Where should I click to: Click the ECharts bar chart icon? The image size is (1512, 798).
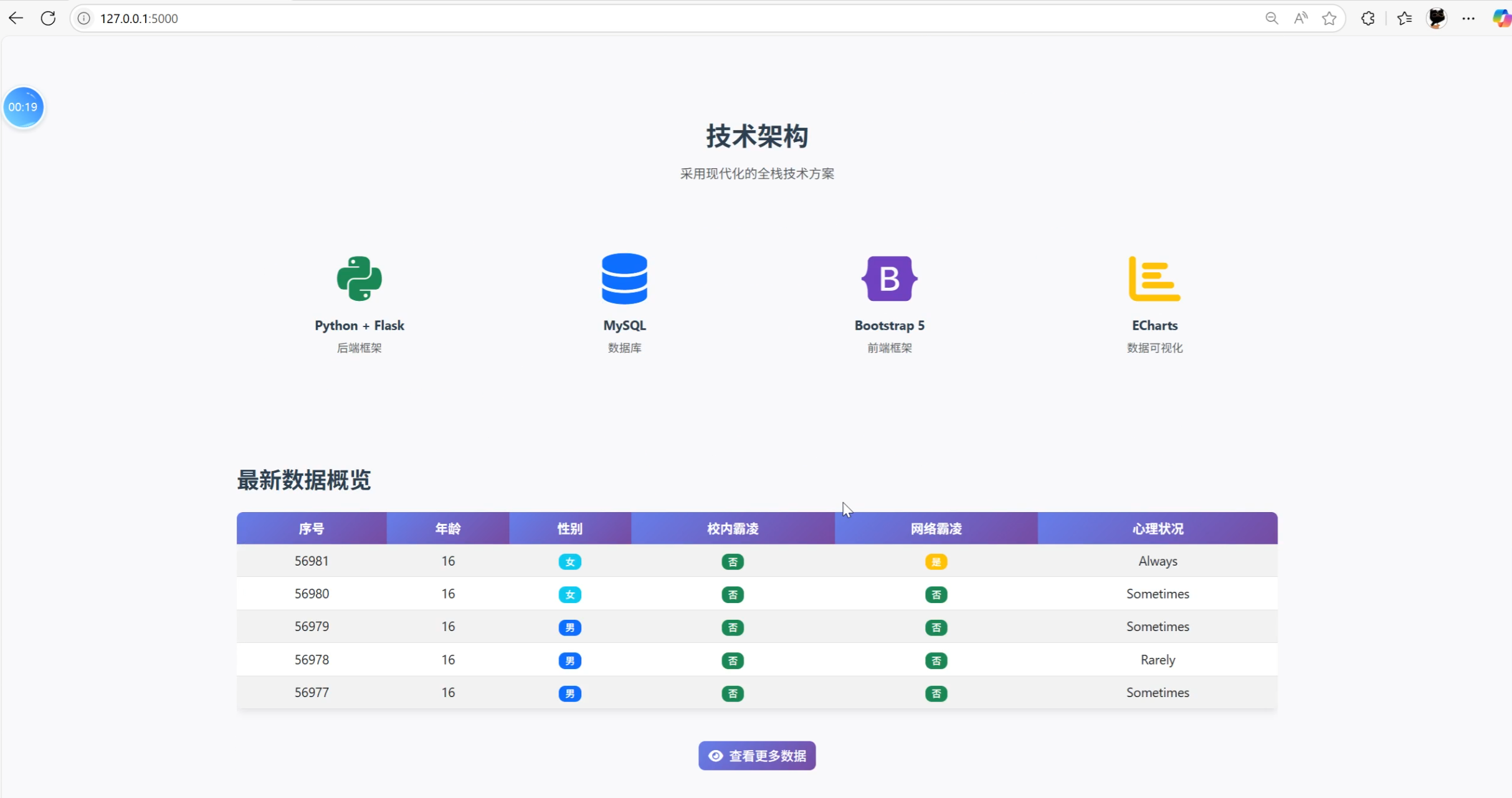pyautogui.click(x=1154, y=278)
